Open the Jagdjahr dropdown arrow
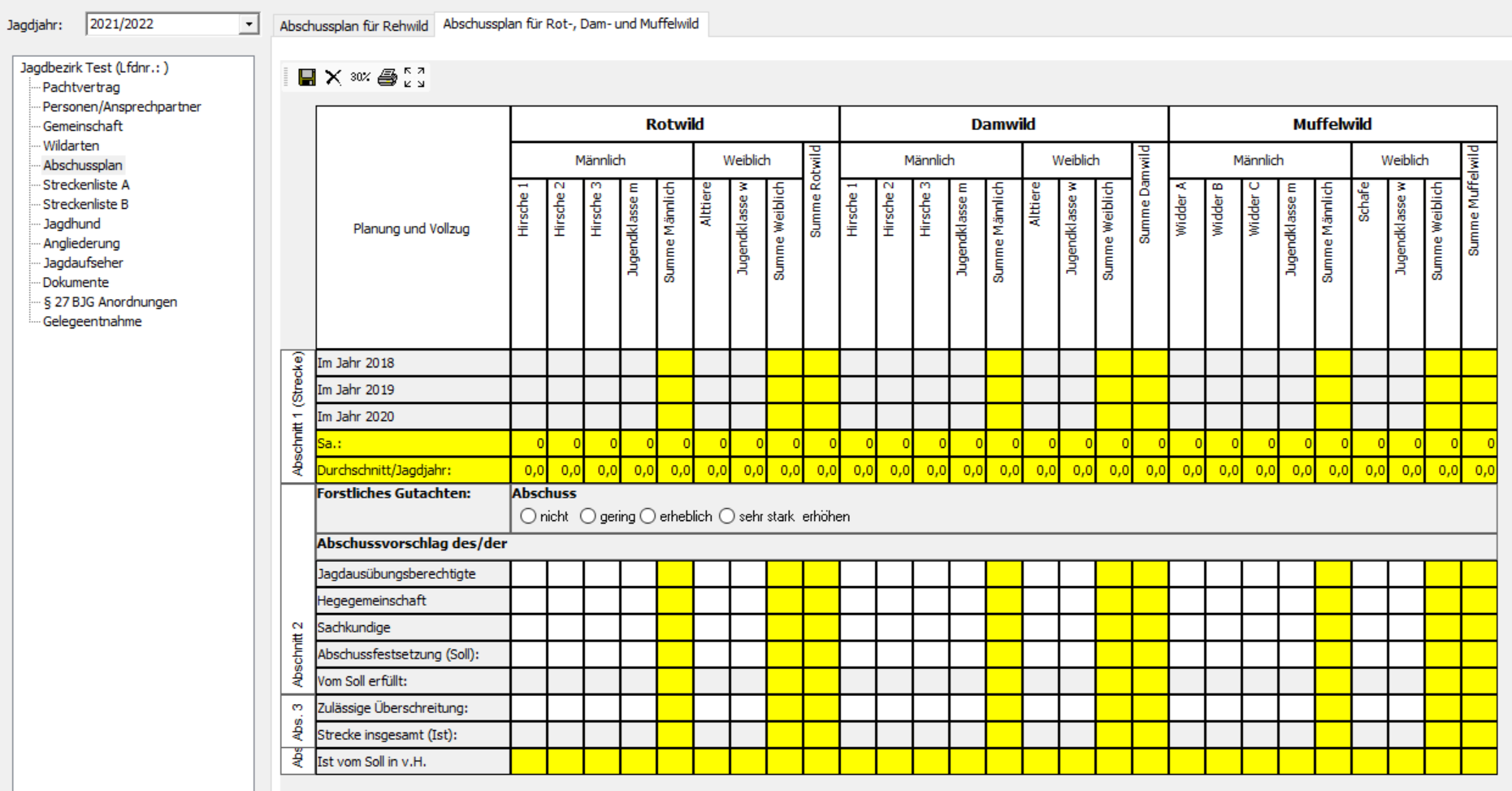The image size is (1512, 791). 249,24
